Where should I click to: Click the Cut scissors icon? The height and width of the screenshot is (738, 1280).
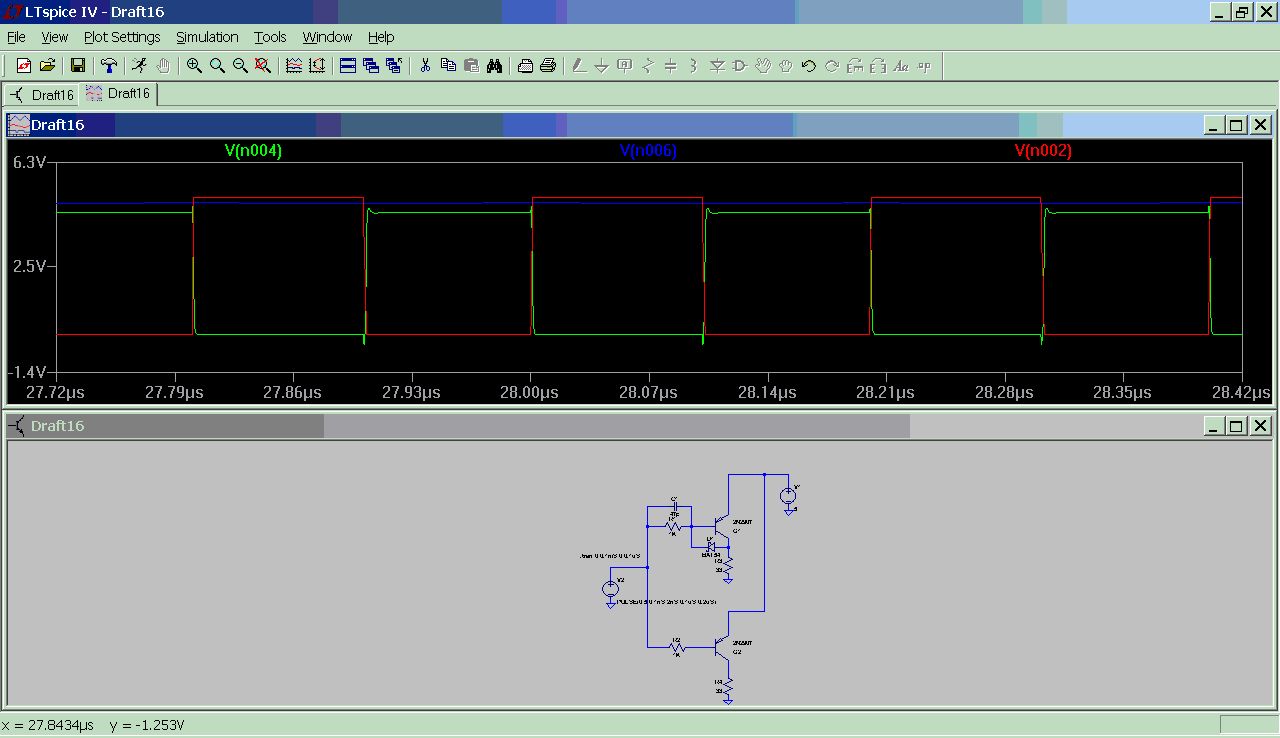point(425,66)
